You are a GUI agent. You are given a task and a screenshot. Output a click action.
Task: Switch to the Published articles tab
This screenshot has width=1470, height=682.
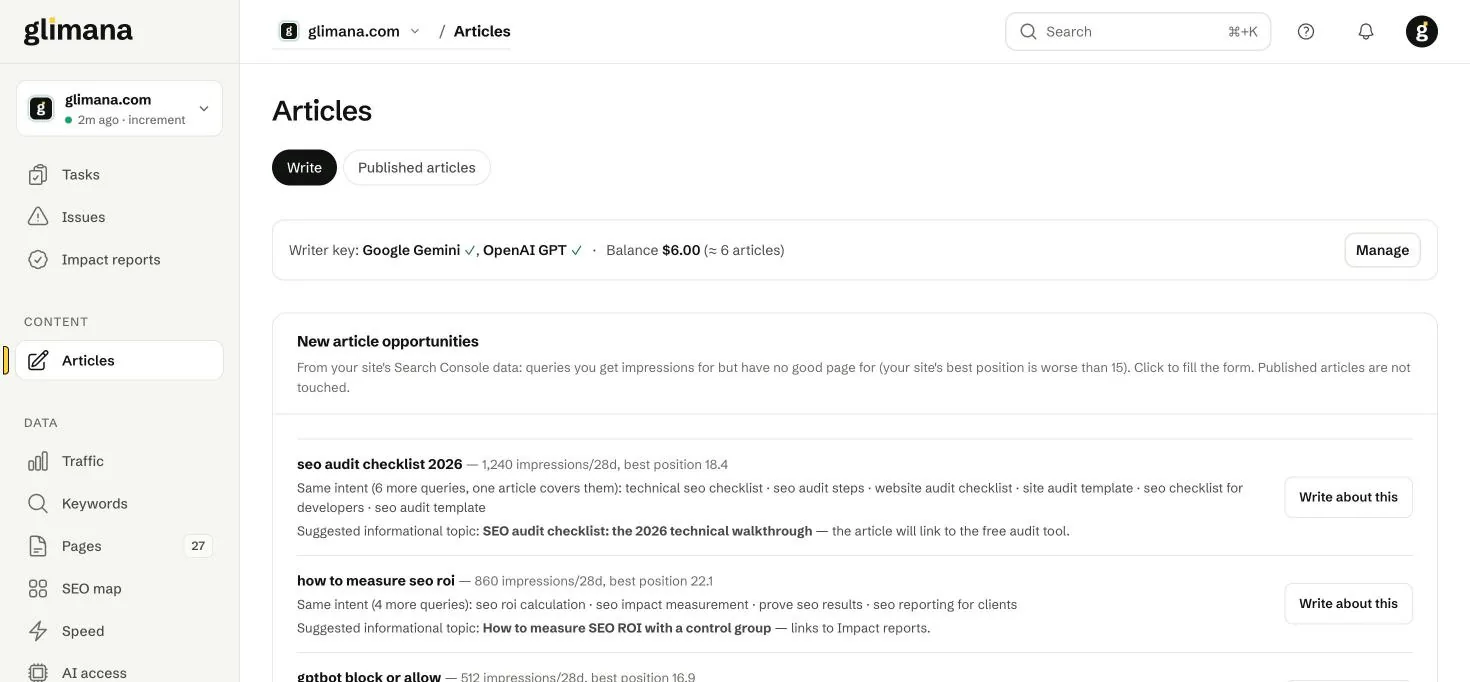pyautogui.click(x=417, y=168)
